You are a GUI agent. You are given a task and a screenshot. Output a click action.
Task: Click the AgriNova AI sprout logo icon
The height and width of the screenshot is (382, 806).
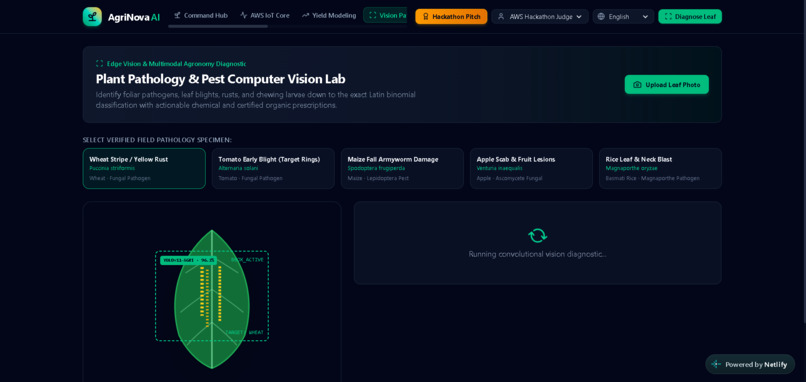tap(92, 16)
